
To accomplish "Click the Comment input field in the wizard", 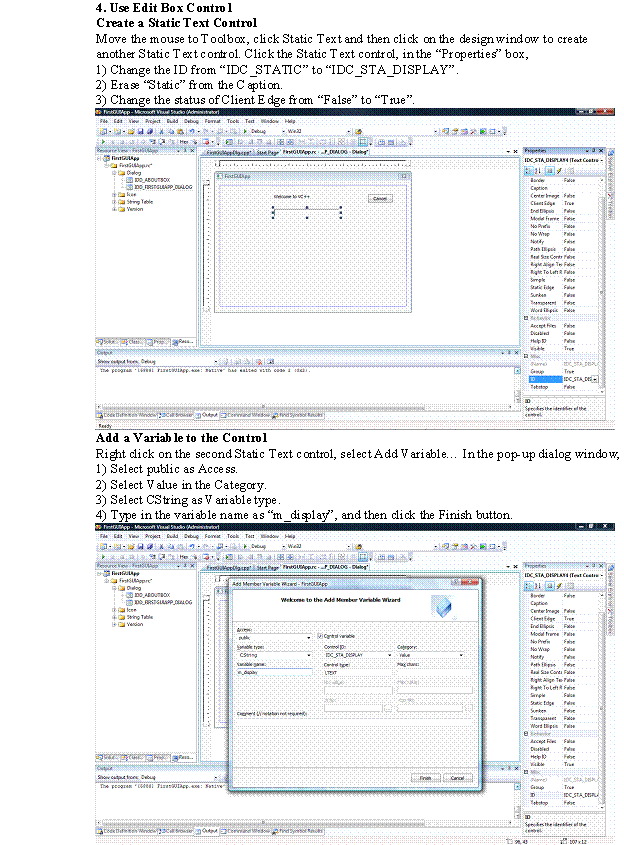I will click(355, 721).
